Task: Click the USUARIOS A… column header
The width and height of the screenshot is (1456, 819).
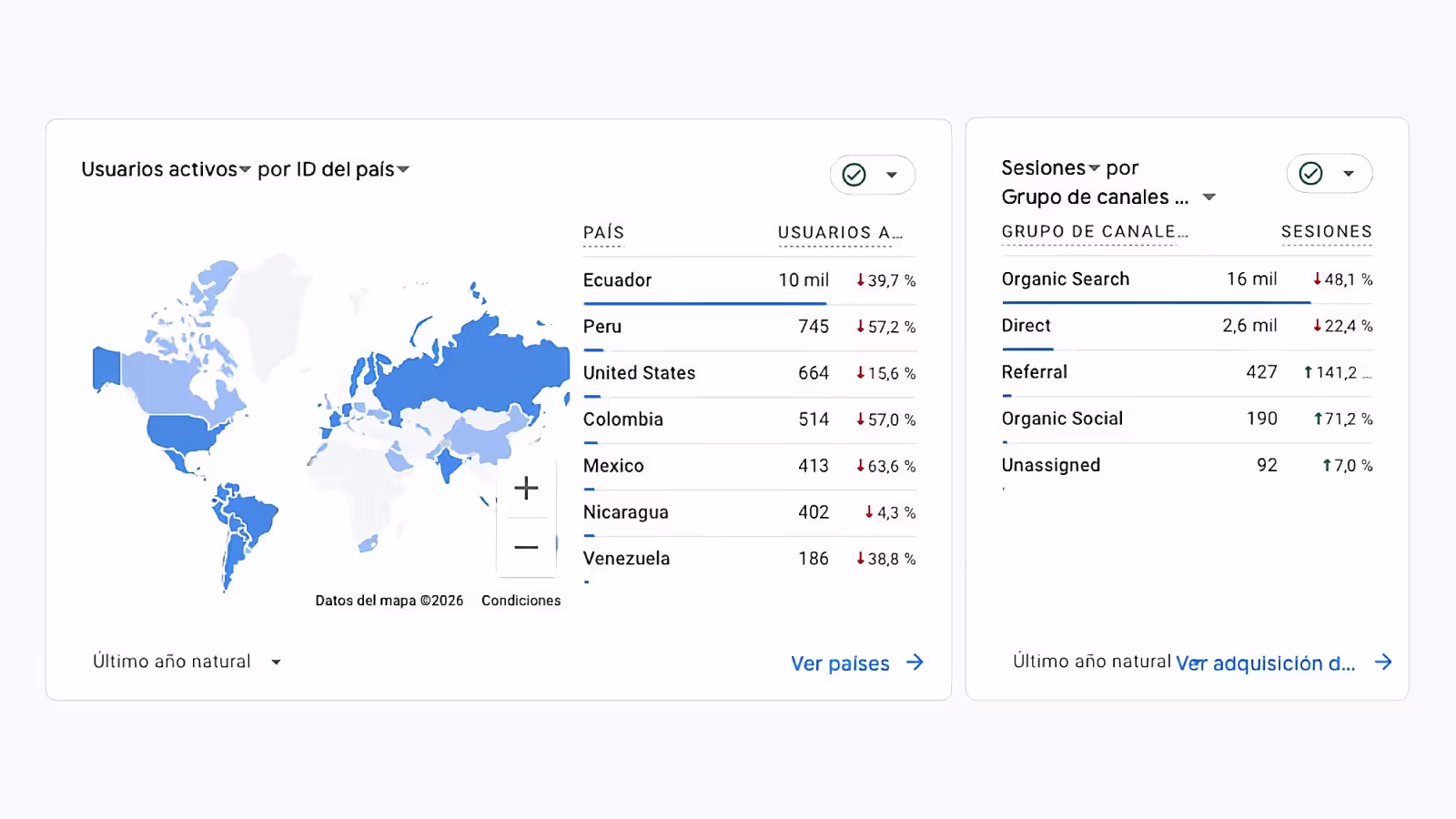Action: 840,233
